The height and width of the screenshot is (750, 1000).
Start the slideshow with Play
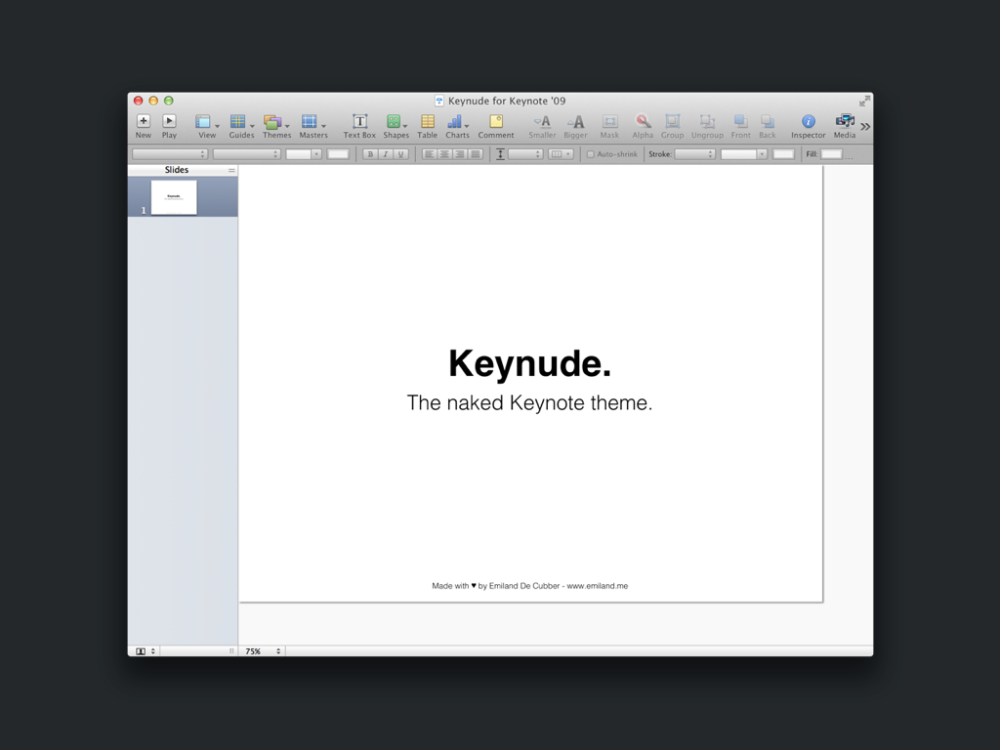(169, 126)
